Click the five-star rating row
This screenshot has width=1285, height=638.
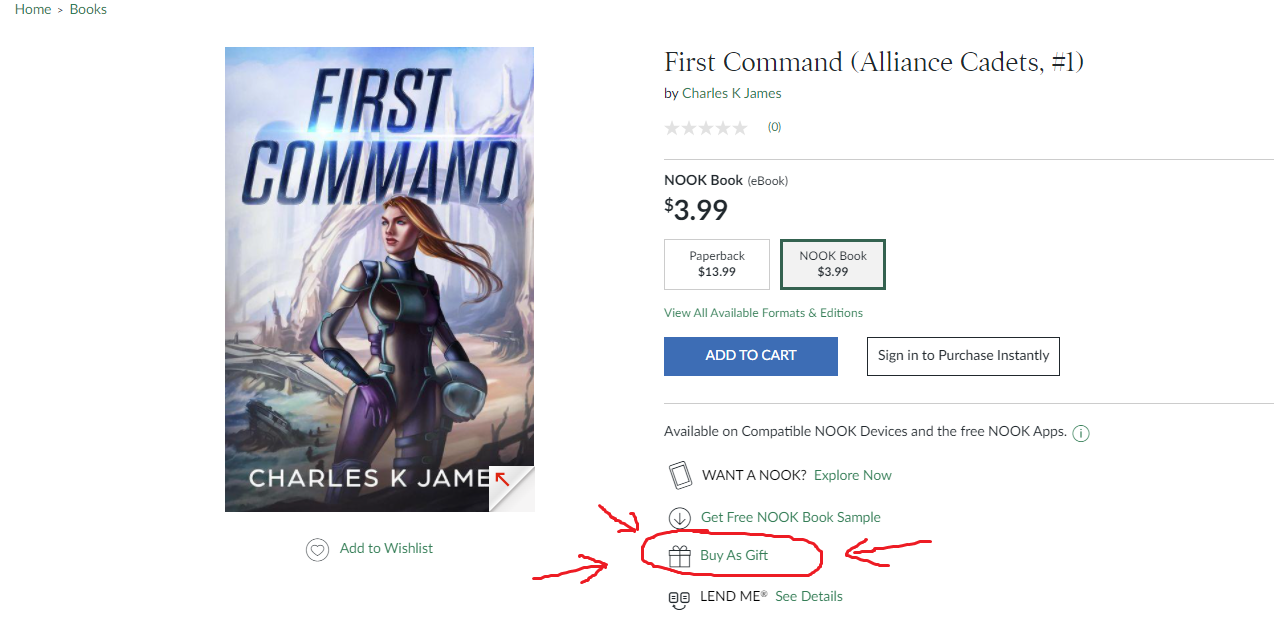point(706,128)
